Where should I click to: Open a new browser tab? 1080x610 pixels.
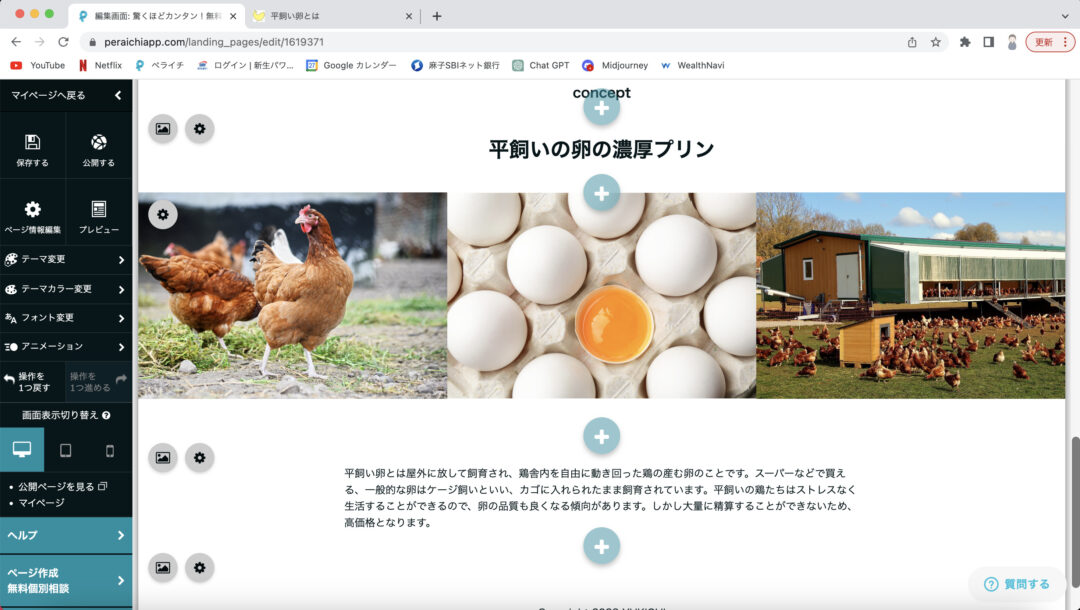[437, 16]
